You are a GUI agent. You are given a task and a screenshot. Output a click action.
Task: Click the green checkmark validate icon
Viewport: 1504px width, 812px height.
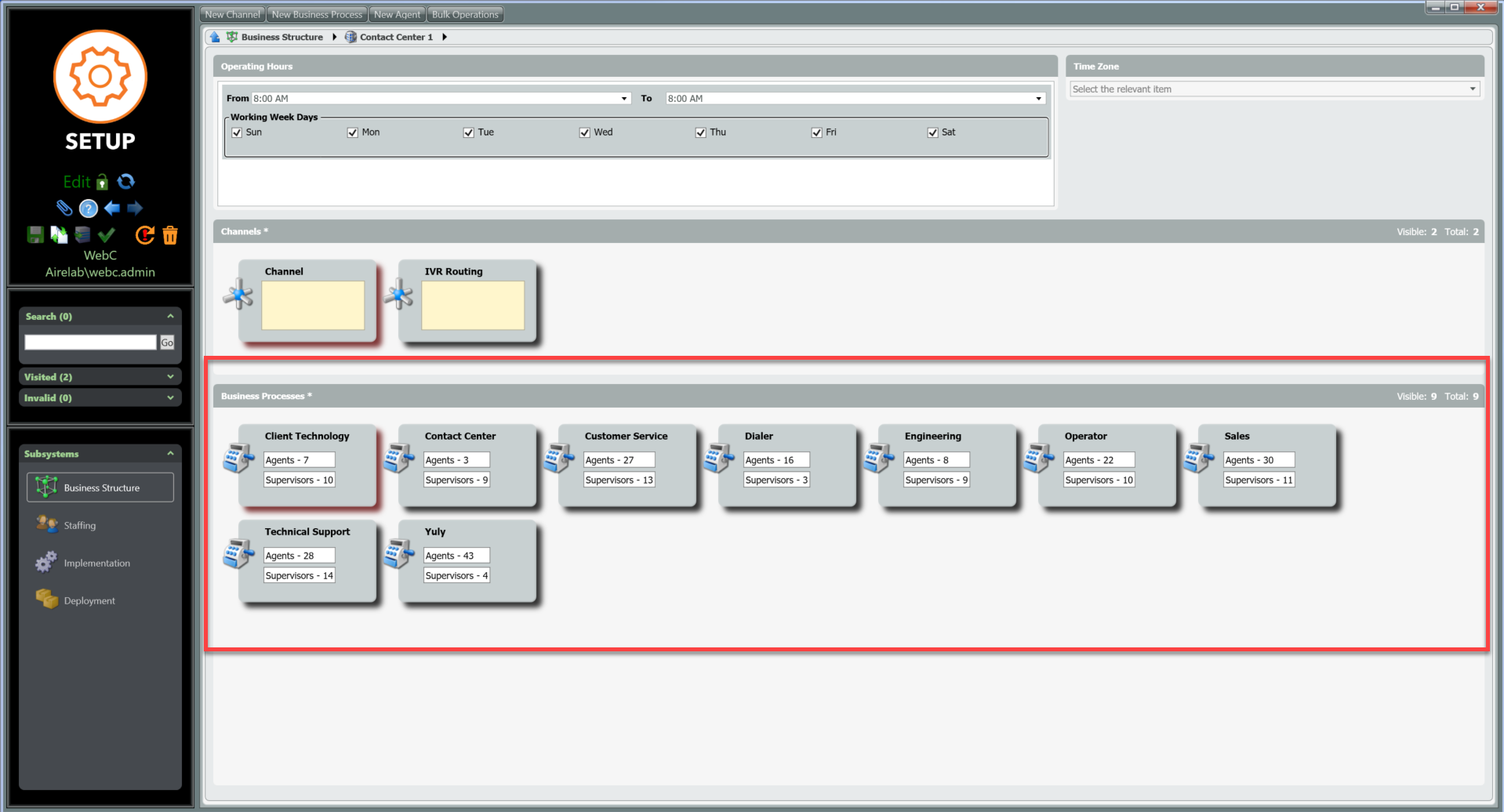107,234
